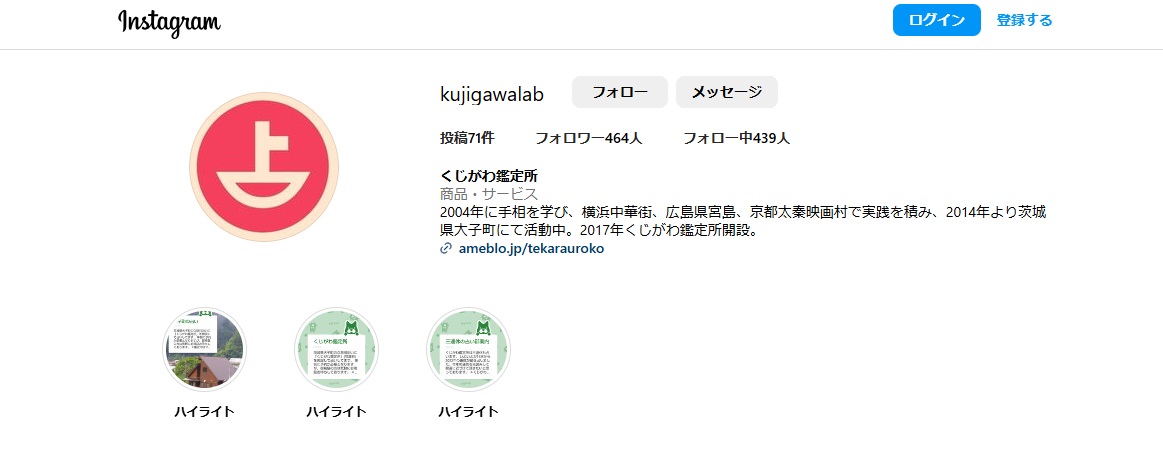Open the フォロー中439人 following list
1163x457 pixels.
pyautogui.click(x=736, y=138)
